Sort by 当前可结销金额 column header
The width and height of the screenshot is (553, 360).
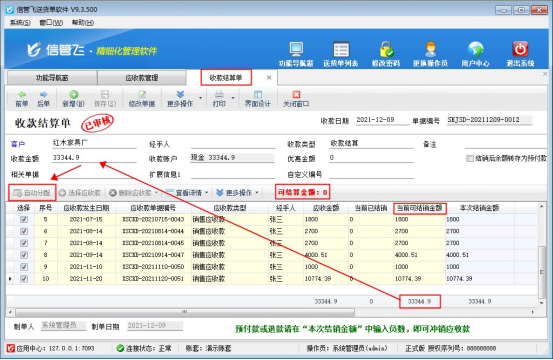click(x=419, y=208)
